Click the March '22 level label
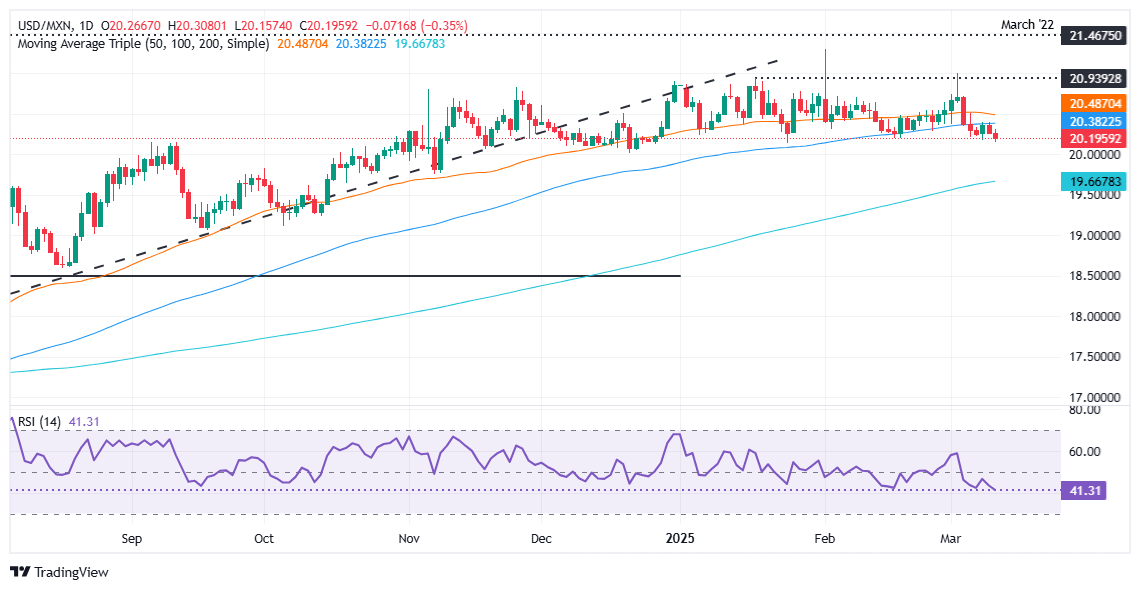Viewport: 1140px width, 590px height. click(x=1027, y=25)
